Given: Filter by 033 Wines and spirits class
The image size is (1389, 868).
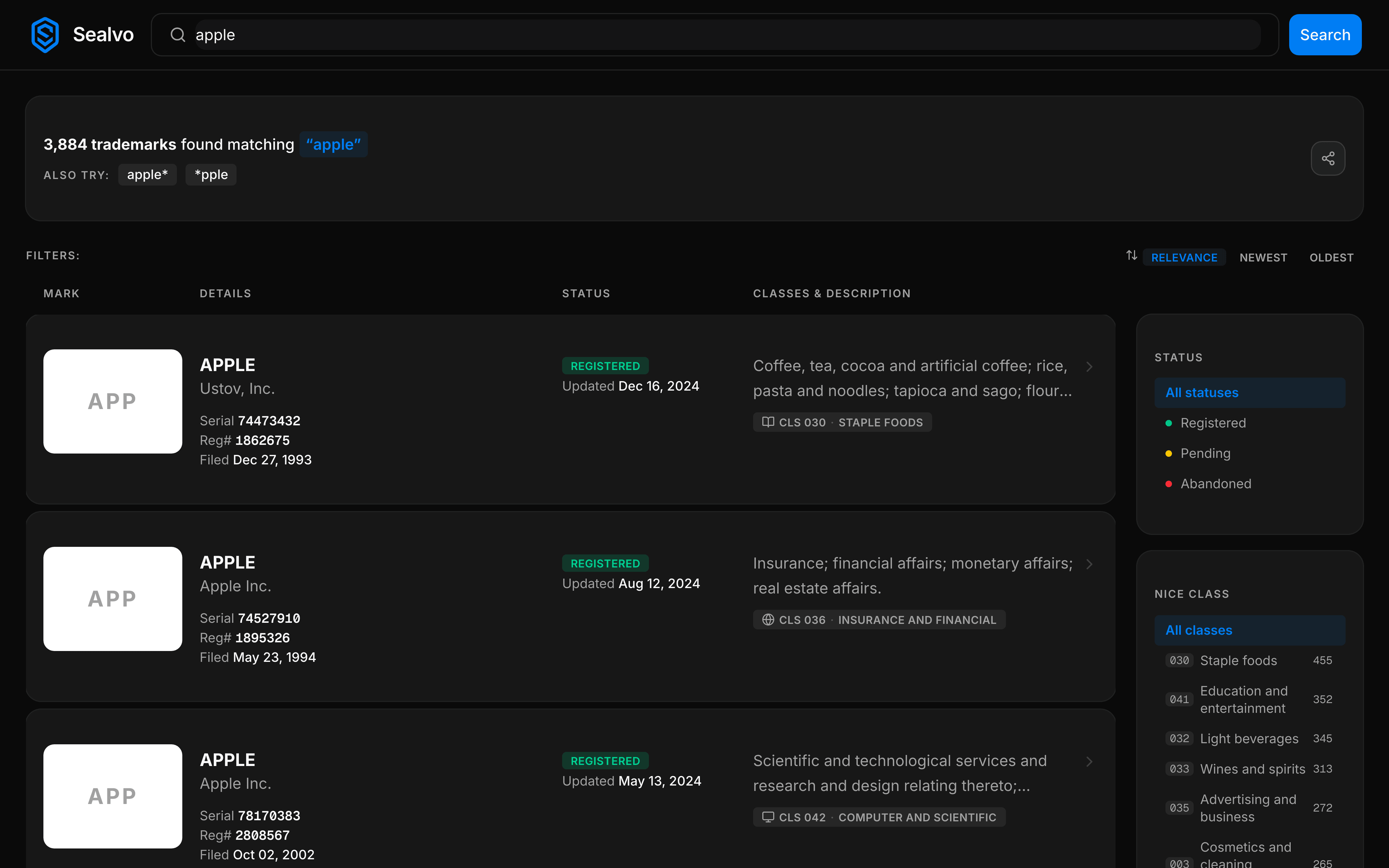Looking at the screenshot, I should 1249,769.
